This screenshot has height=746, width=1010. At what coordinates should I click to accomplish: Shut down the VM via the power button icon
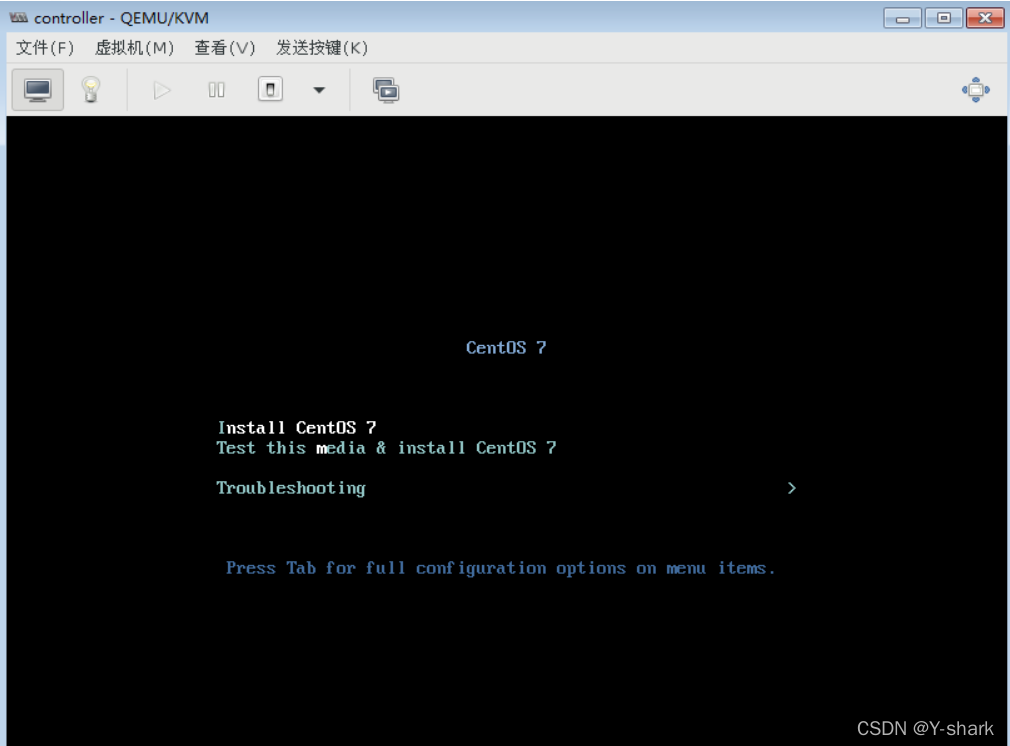[x=269, y=89]
